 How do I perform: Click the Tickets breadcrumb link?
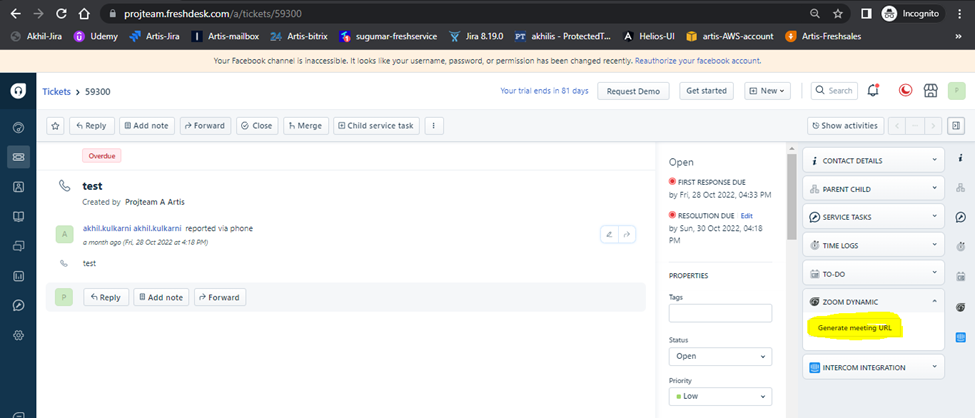pyautogui.click(x=56, y=91)
